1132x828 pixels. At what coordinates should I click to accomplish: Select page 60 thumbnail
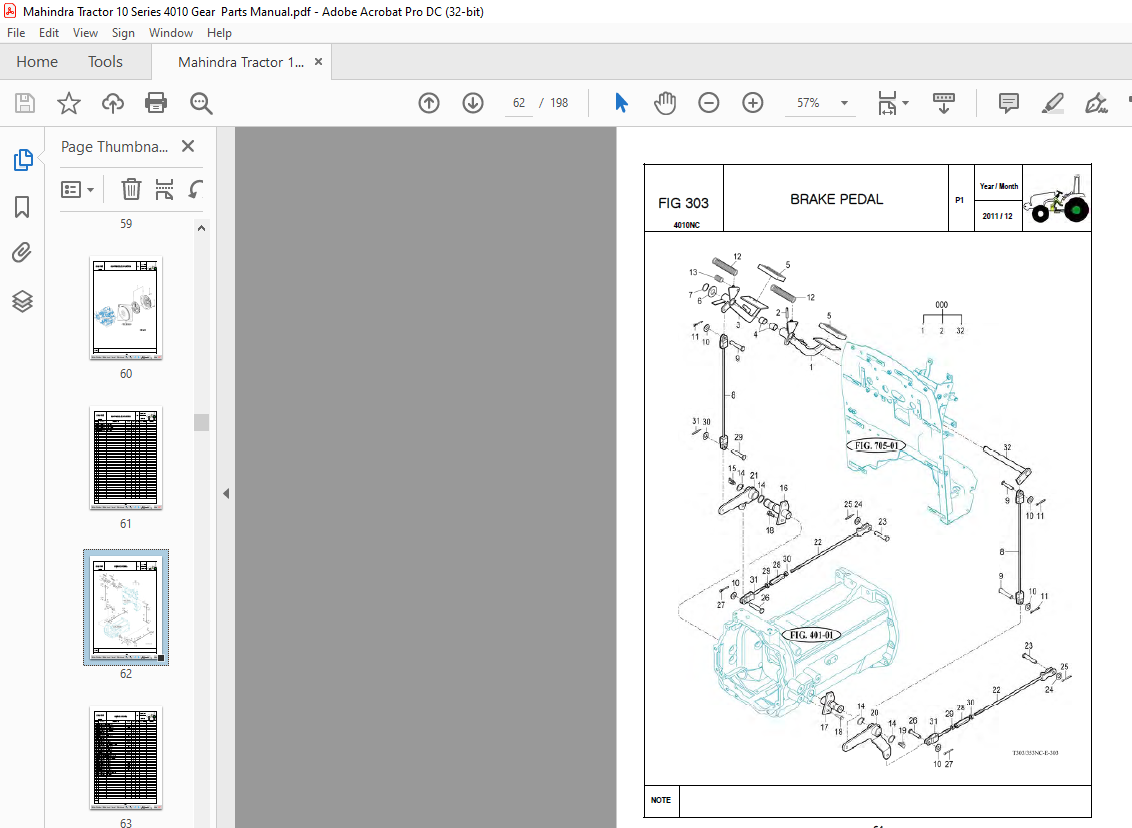[x=126, y=308]
